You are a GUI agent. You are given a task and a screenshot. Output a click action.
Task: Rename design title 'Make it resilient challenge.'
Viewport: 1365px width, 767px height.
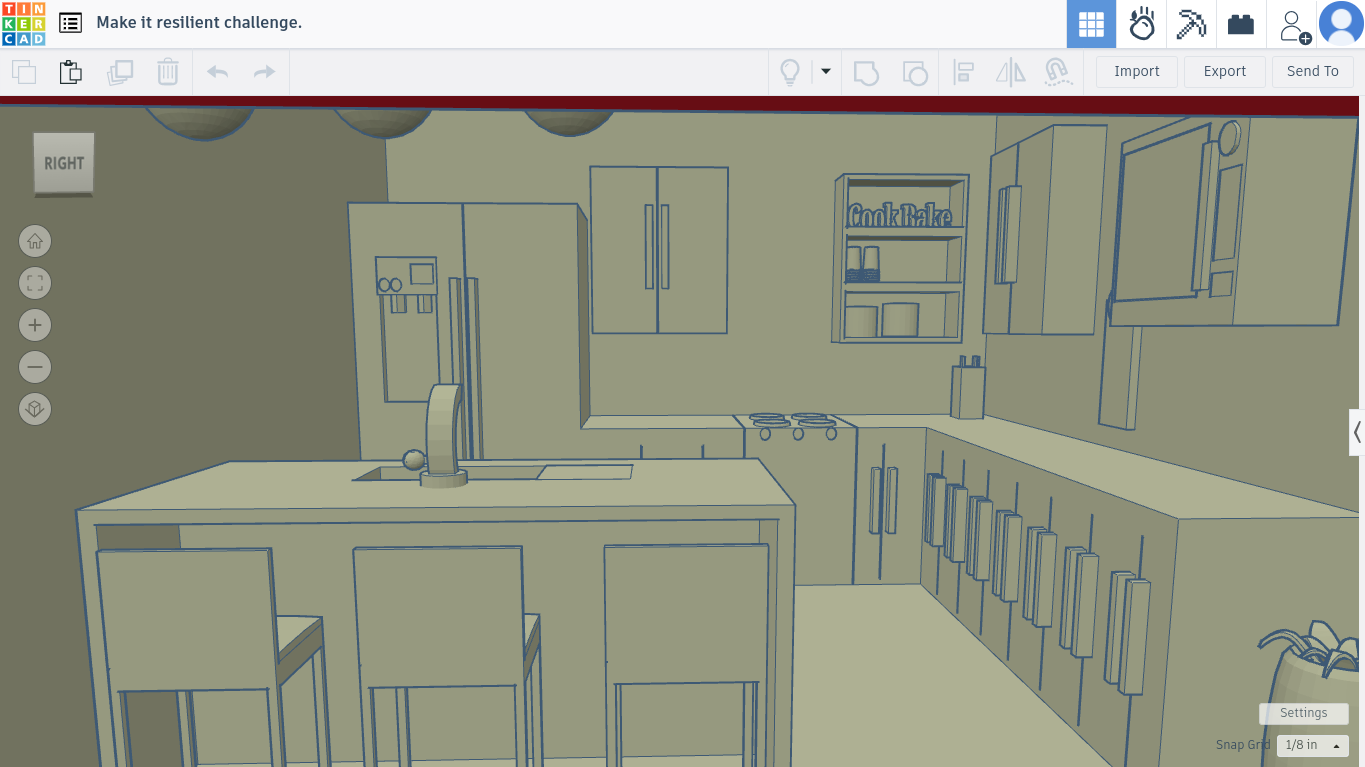point(199,22)
